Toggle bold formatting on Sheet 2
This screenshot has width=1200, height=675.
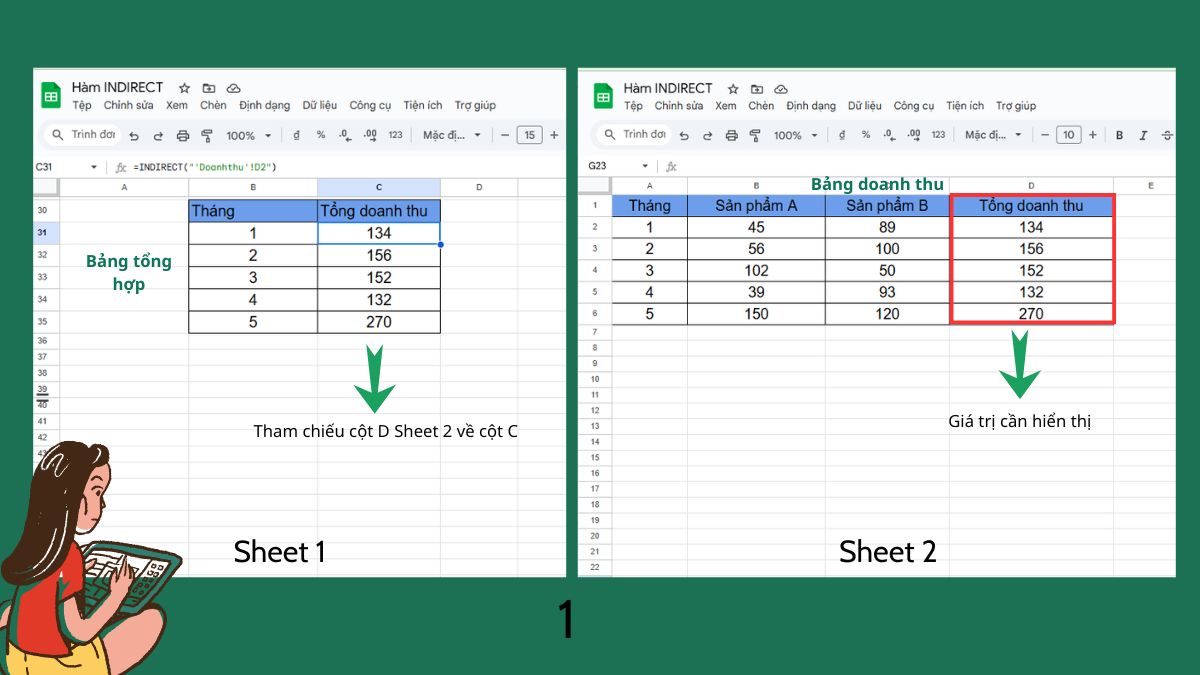(x=1118, y=135)
